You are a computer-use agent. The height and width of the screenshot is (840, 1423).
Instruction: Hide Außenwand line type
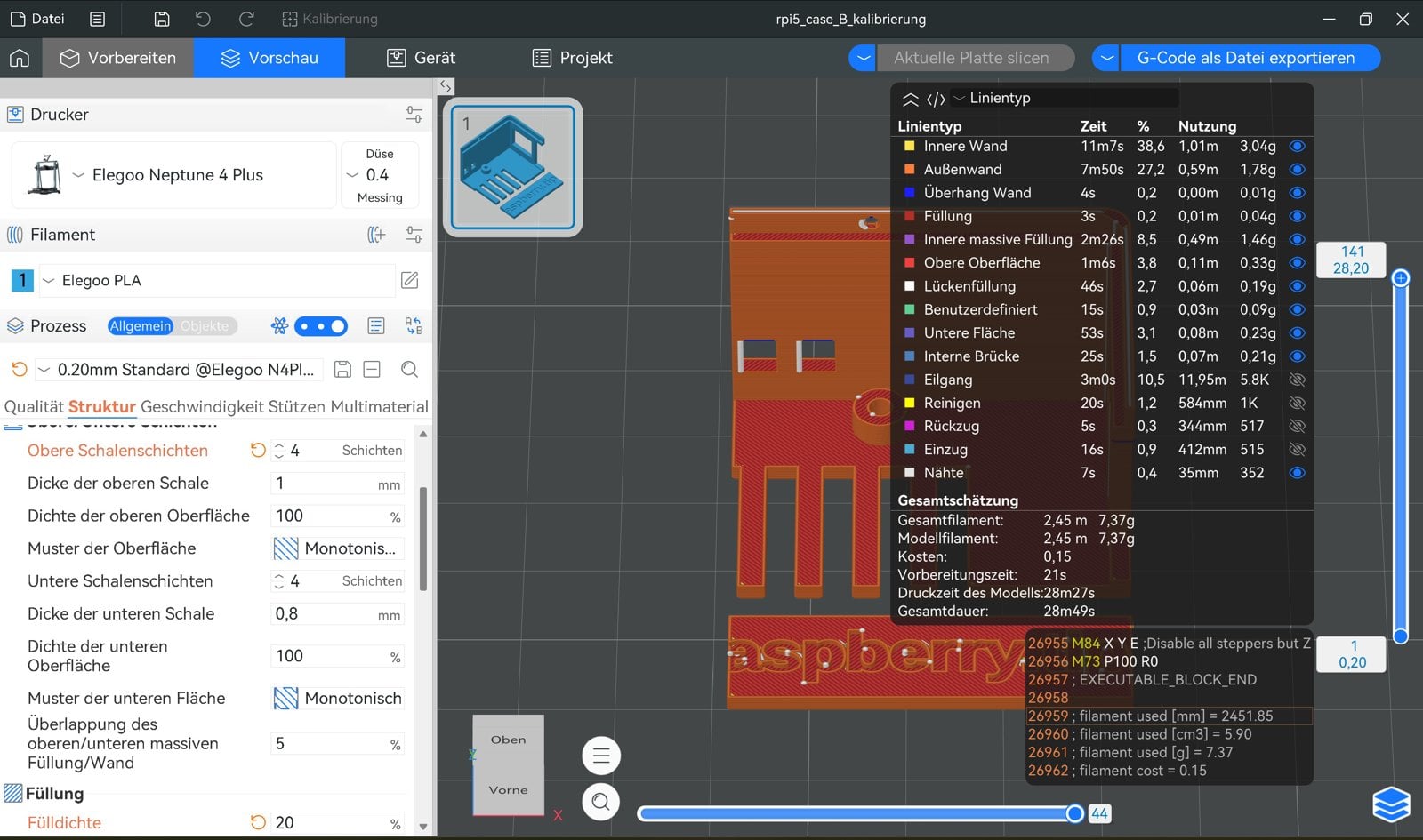(x=1297, y=169)
